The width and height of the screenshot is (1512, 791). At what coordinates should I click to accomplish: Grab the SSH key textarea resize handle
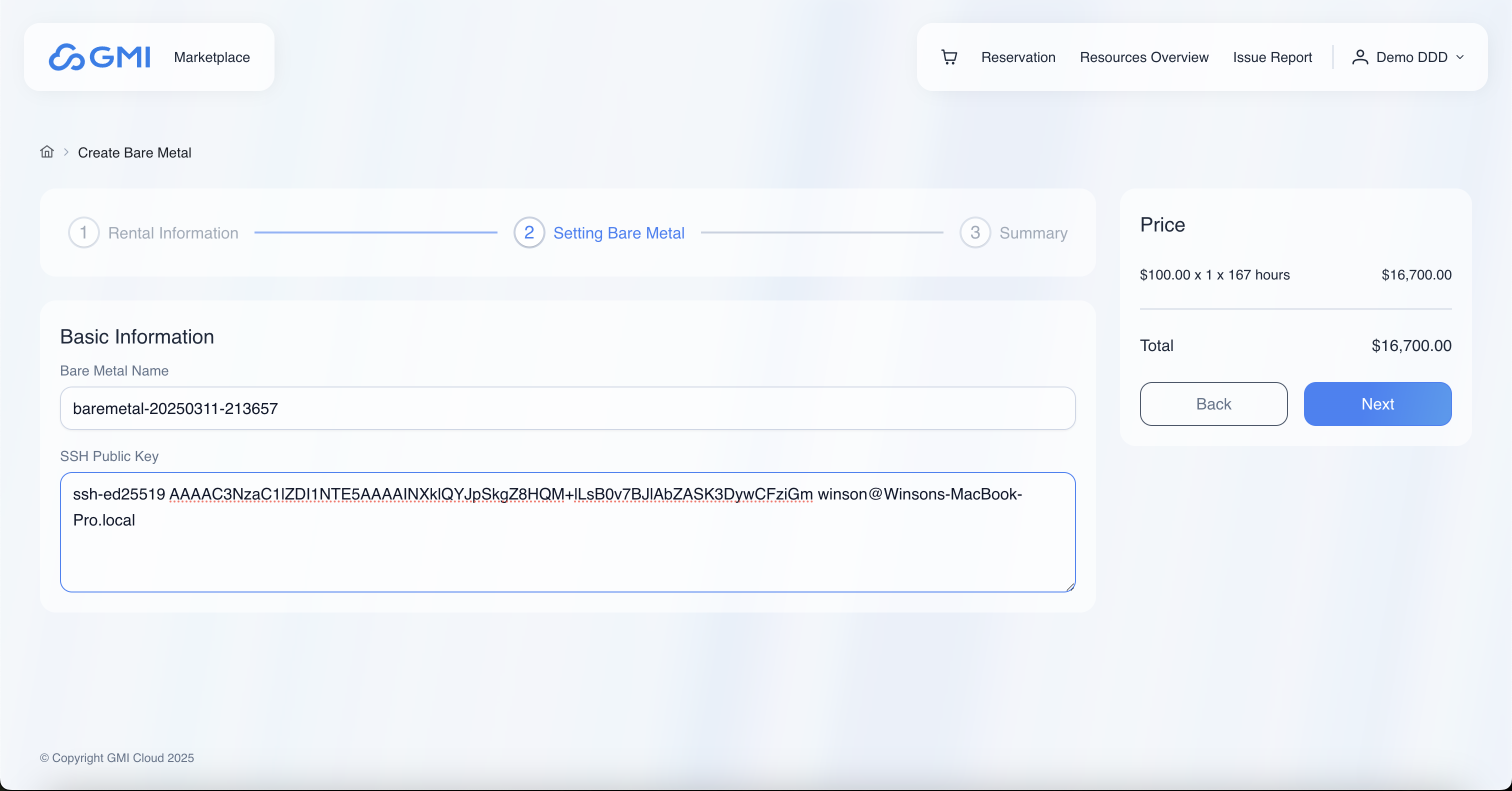click(1070, 587)
